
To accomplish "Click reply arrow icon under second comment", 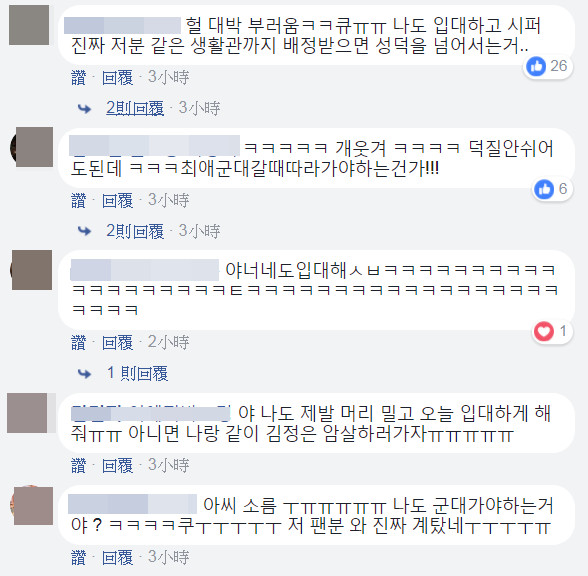I will coord(84,231).
